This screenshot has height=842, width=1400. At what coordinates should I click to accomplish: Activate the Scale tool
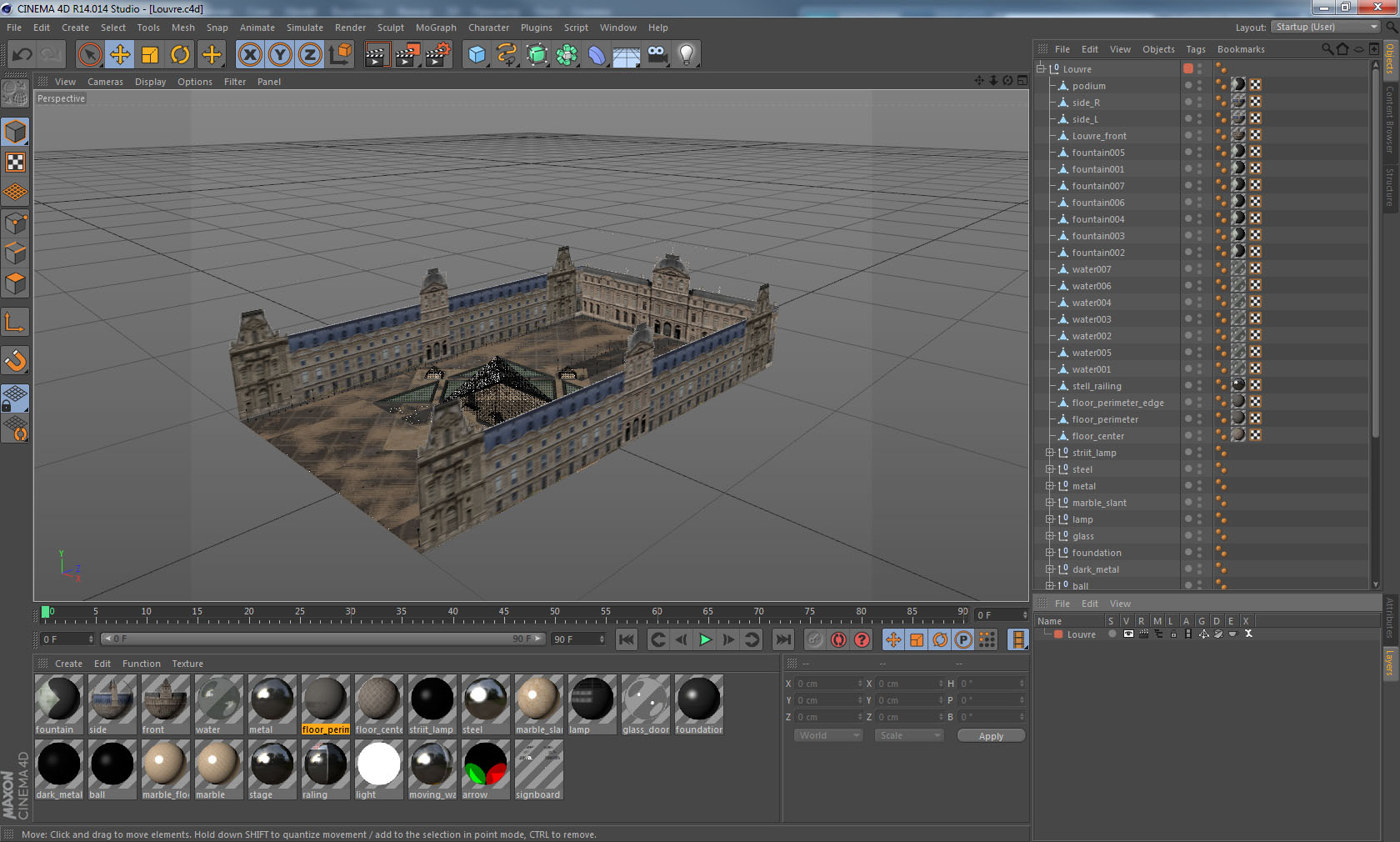pyautogui.click(x=150, y=55)
